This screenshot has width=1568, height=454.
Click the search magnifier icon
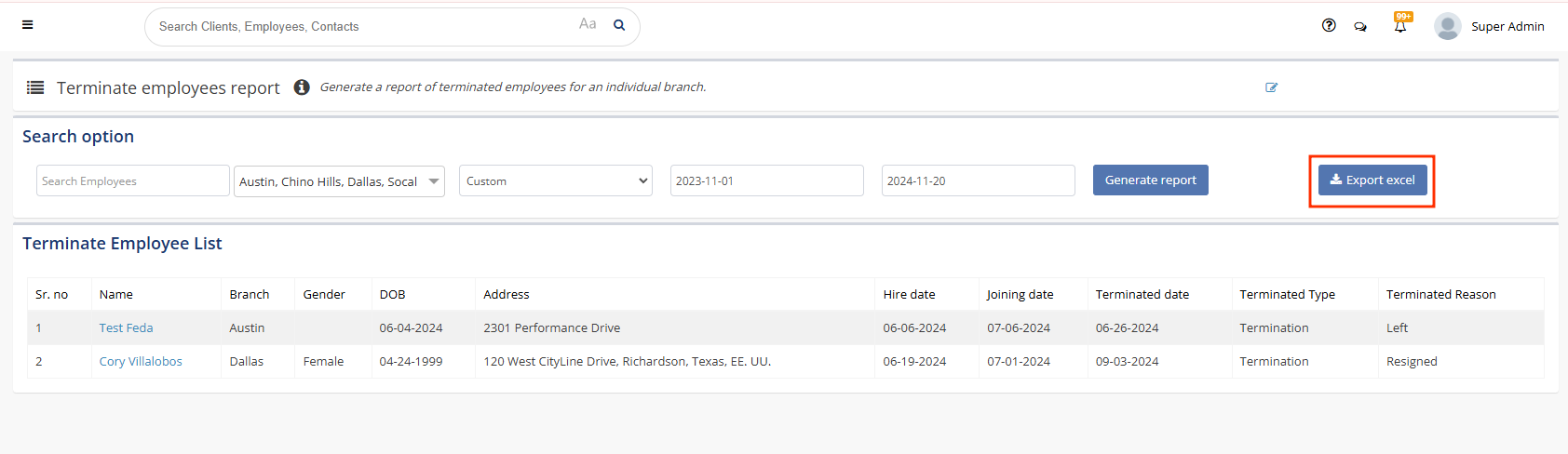619,25
